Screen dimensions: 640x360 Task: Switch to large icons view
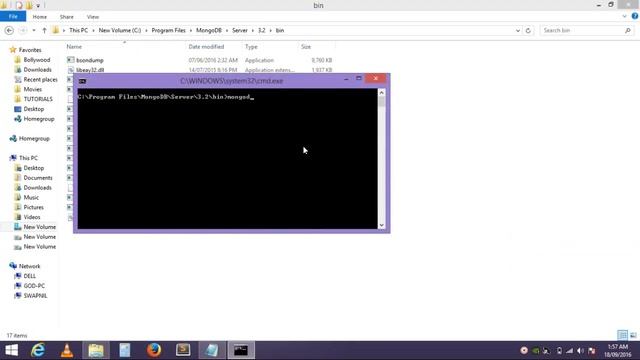tap(633, 335)
